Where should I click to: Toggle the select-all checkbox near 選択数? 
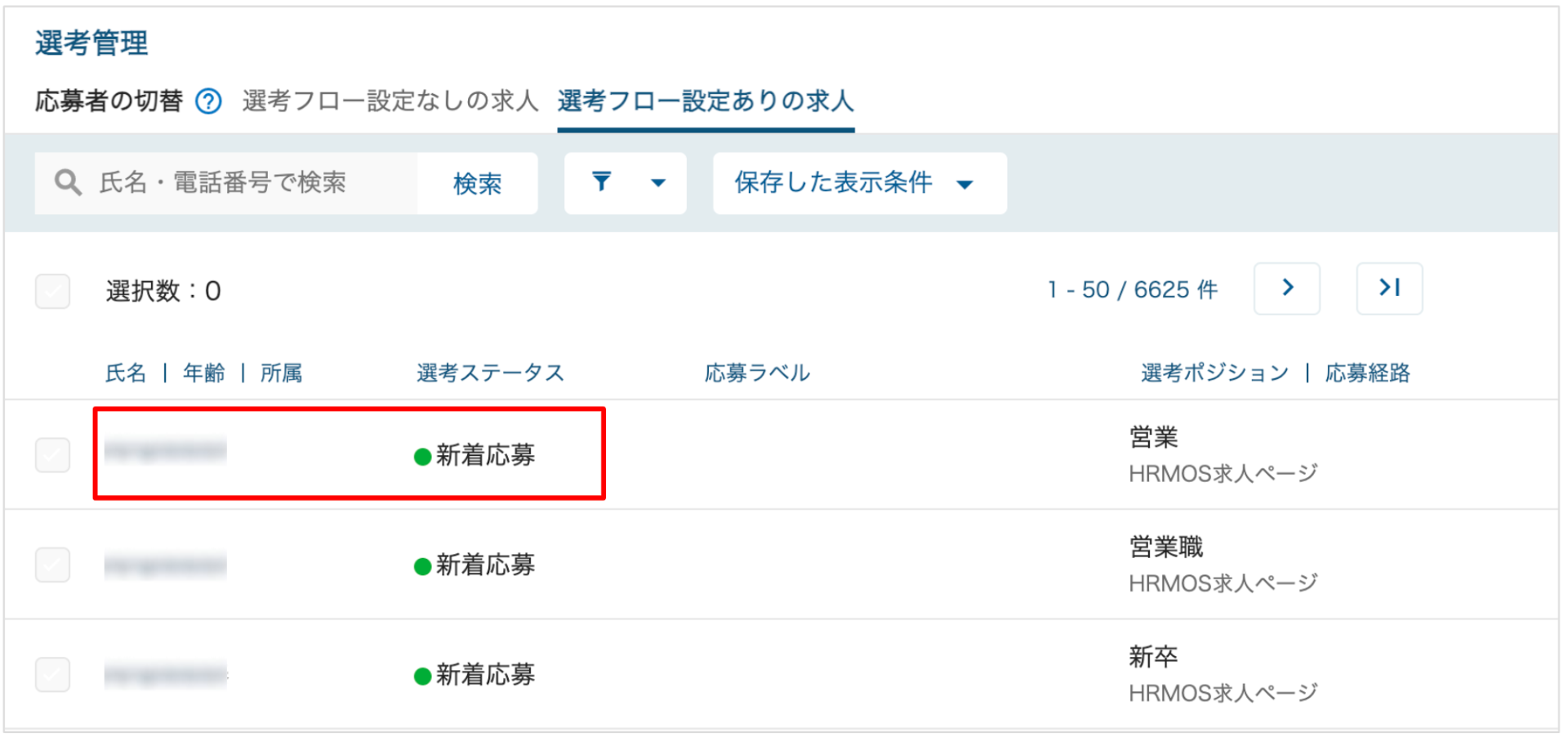52,291
